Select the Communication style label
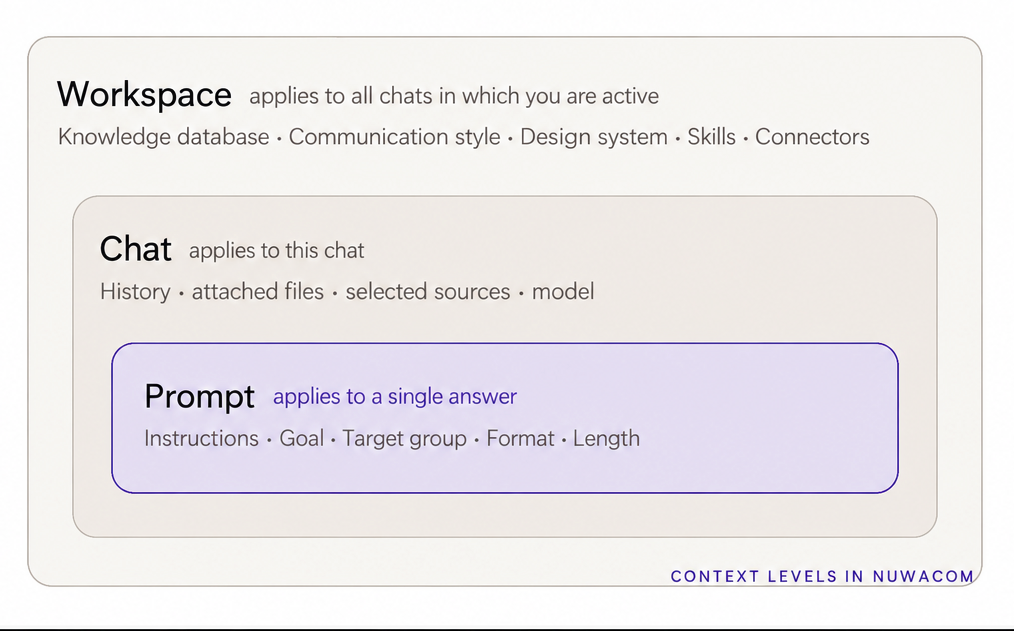This screenshot has width=1014, height=631. coord(394,137)
